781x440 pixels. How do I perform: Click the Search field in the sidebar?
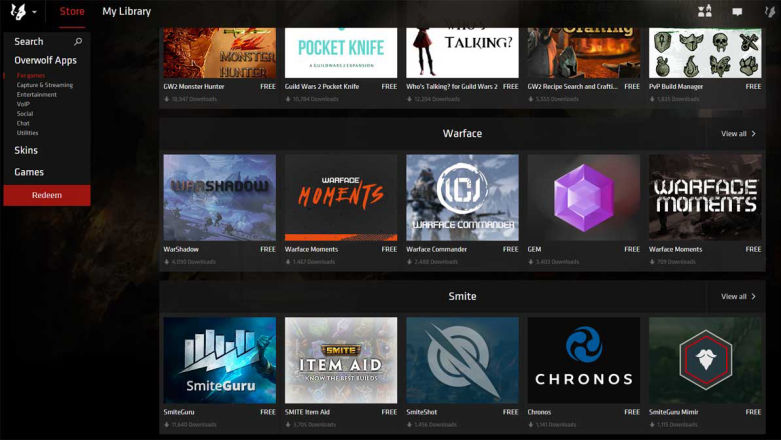pyautogui.click(x=40, y=42)
